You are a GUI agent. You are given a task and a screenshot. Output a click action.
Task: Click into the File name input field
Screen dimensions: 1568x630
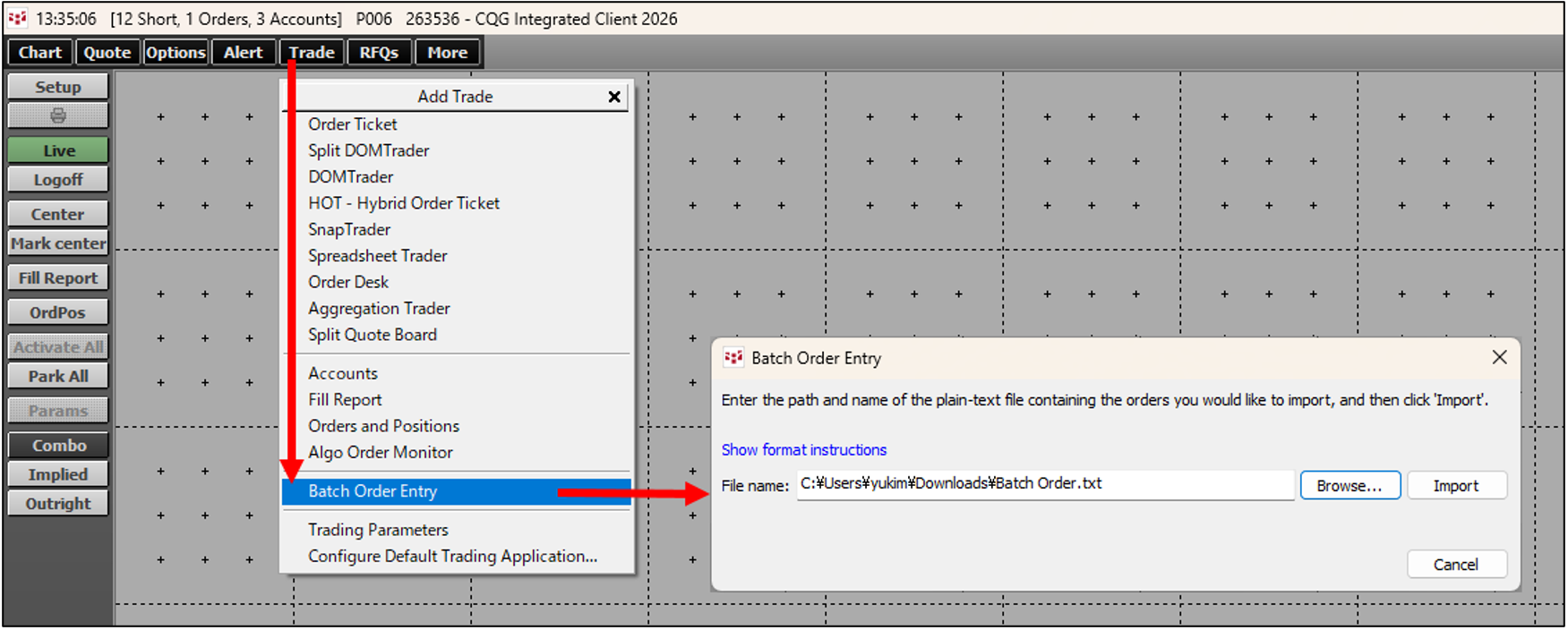1046,485
